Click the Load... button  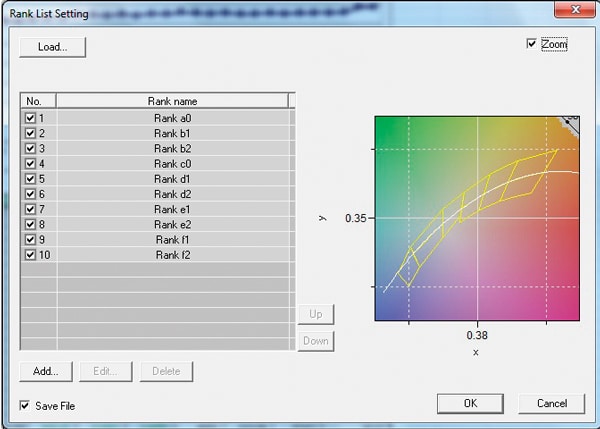tap(52, 46)
